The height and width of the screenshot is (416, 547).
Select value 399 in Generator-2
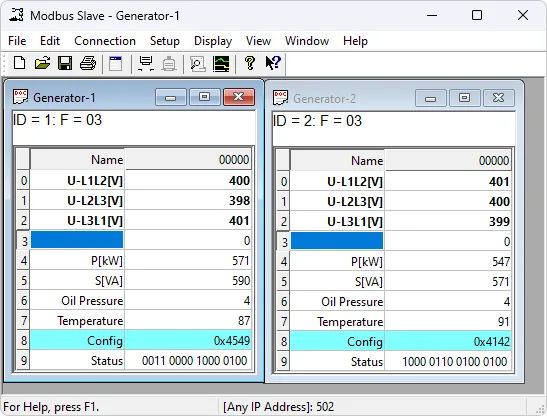[x=448, y=221]
